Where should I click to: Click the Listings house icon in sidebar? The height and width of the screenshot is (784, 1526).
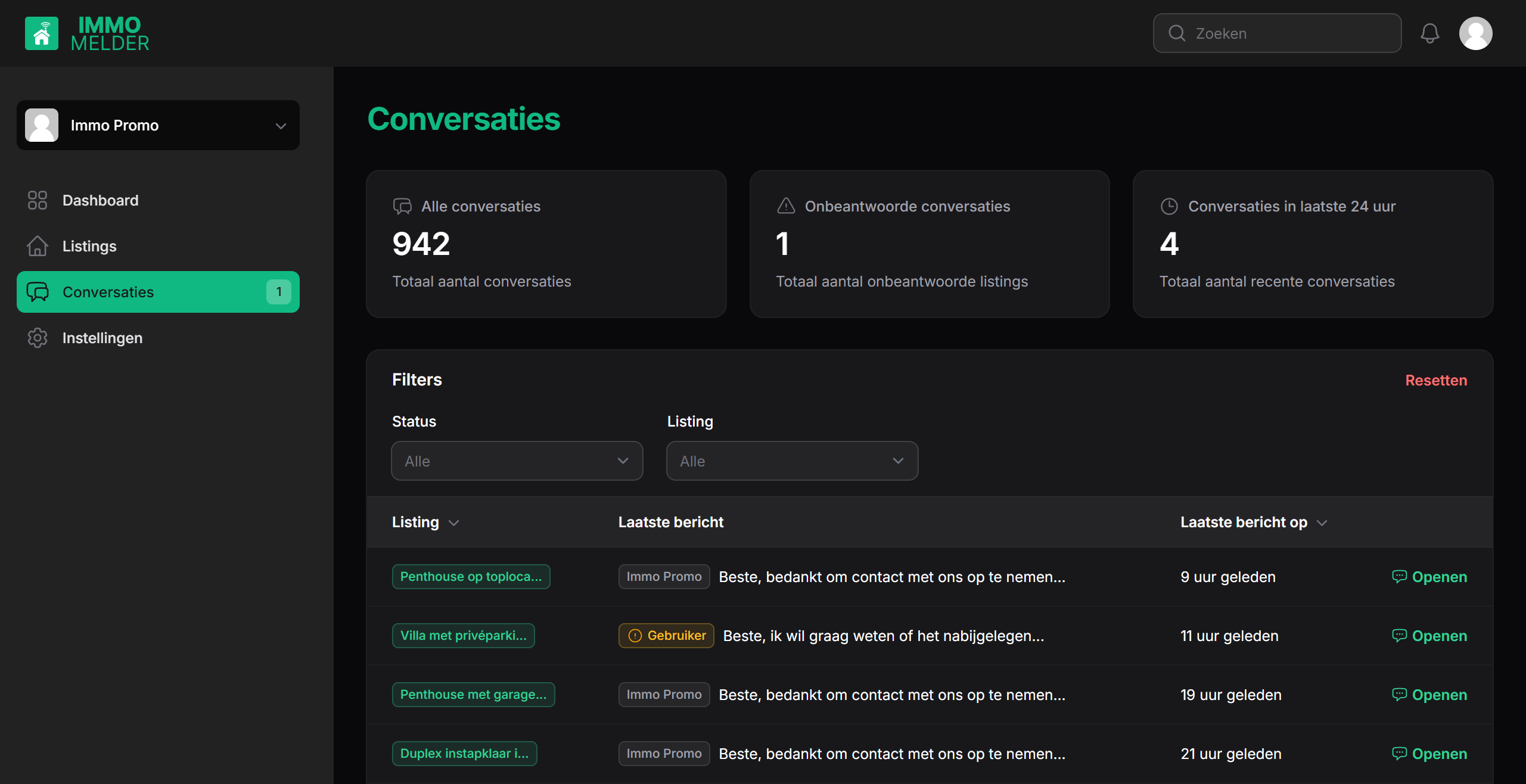37,246
